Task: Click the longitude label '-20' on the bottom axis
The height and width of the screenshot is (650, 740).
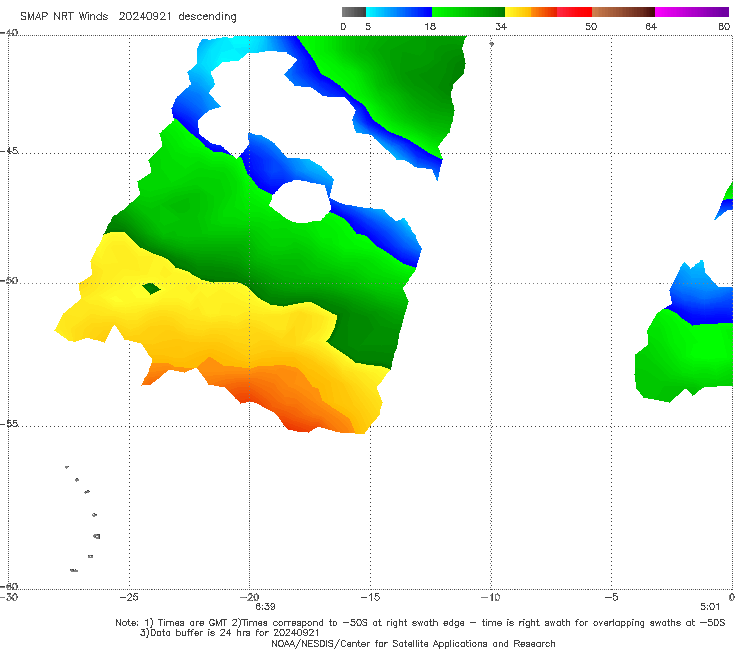Action: 249,597
